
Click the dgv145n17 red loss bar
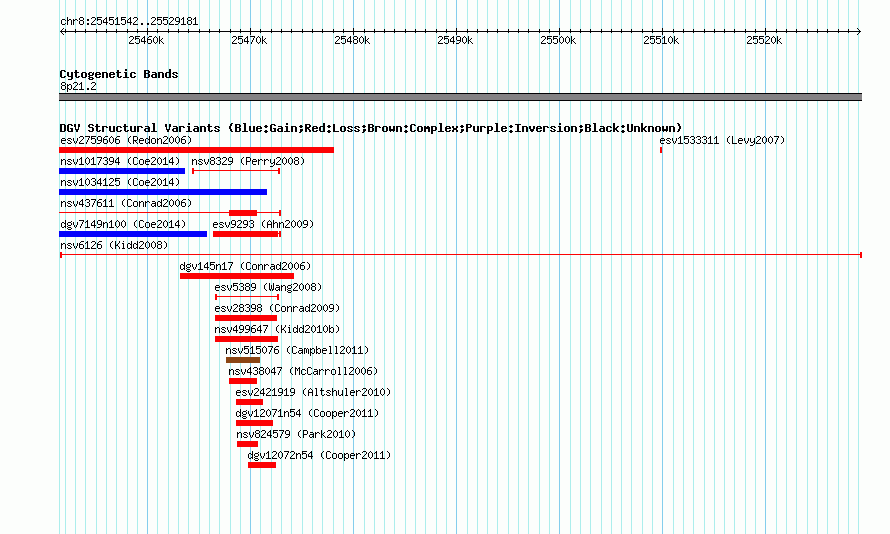pyautogui.click(x=237, y=276)
